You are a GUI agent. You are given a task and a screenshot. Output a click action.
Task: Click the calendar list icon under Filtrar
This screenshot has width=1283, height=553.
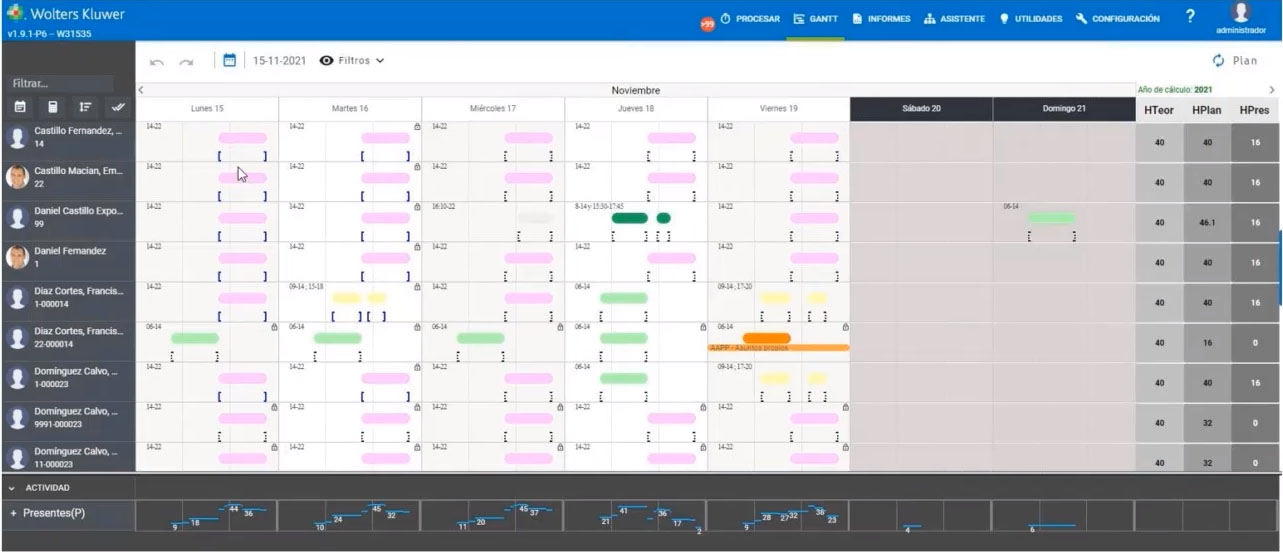(x=20, y=107)
